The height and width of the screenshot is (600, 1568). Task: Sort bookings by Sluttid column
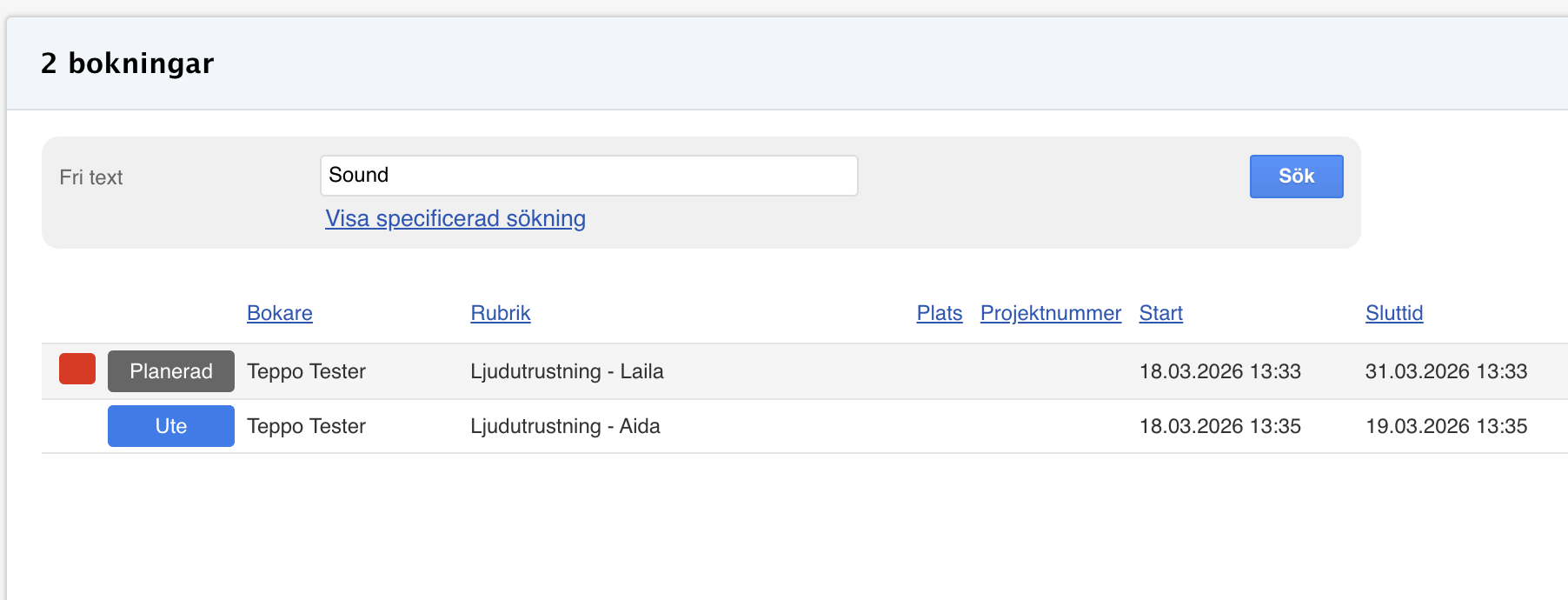(x=1393, y=313)
